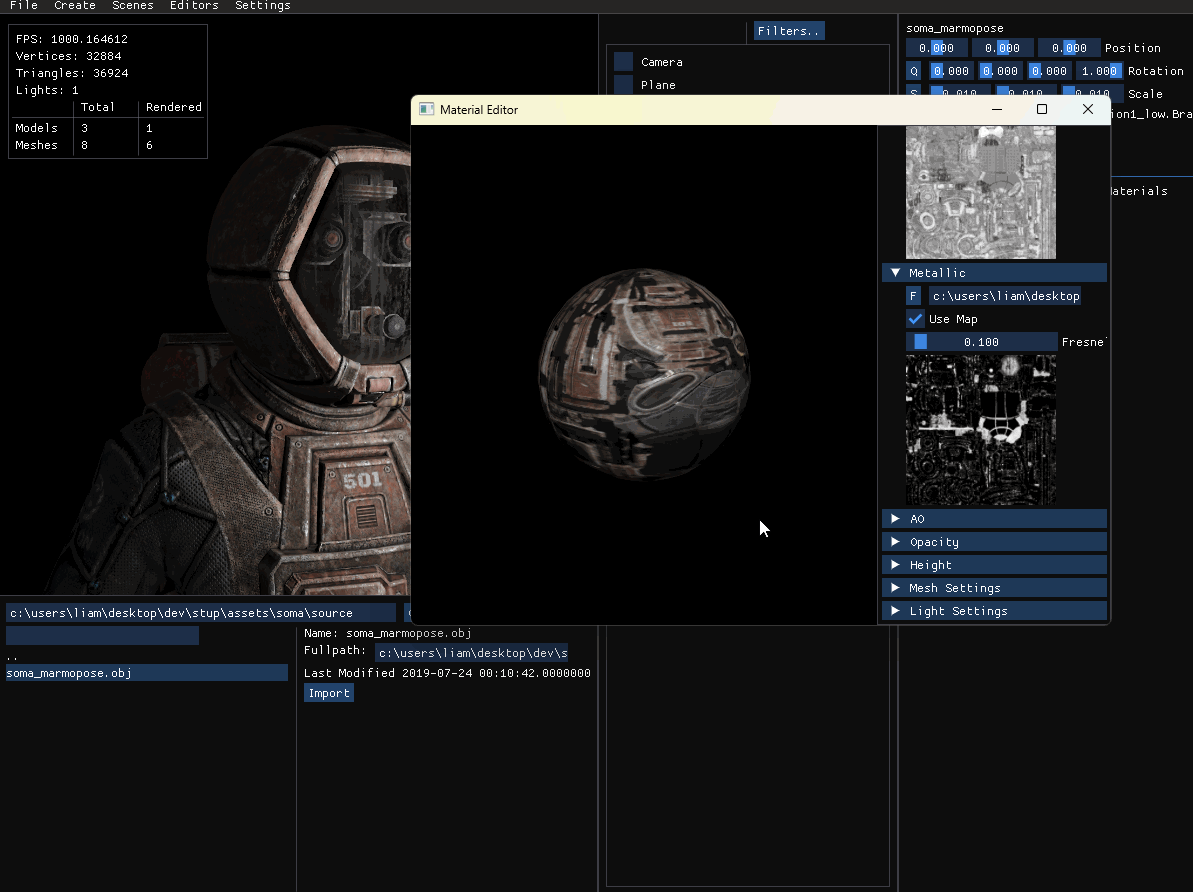Screen dimensions: 1193x892
Task: Toggle the Plane checkbox
Action: 624,85
